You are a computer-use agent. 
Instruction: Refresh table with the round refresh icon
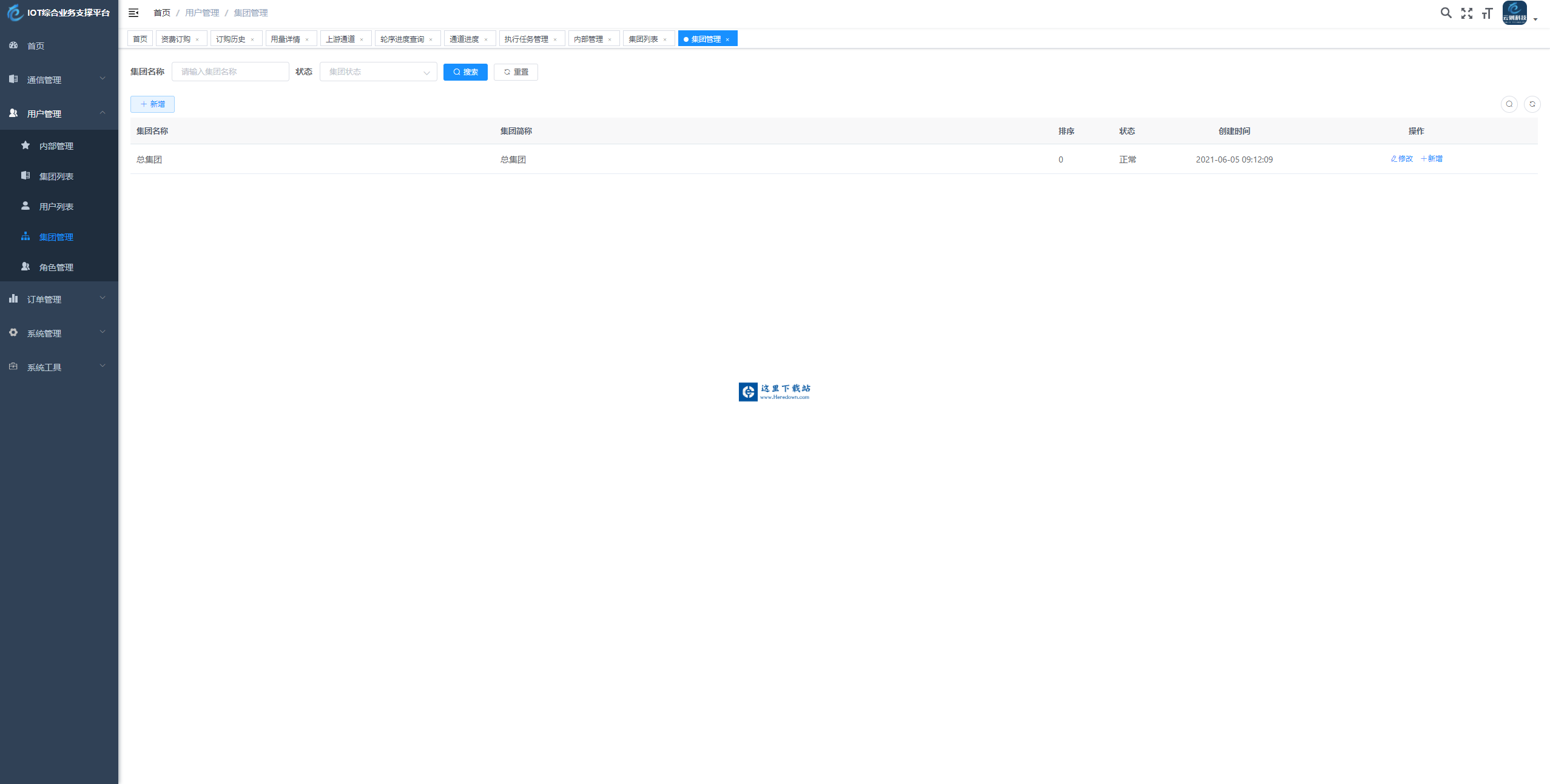pos(1532,104)
